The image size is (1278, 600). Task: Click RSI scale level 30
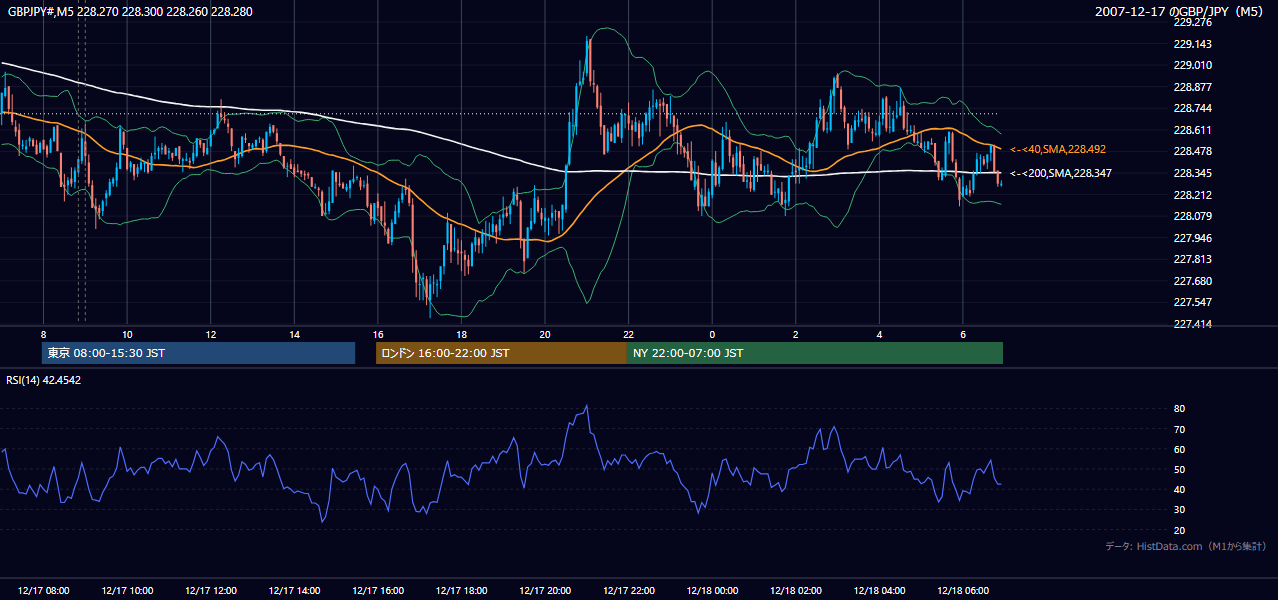(x=1179, y=510)
